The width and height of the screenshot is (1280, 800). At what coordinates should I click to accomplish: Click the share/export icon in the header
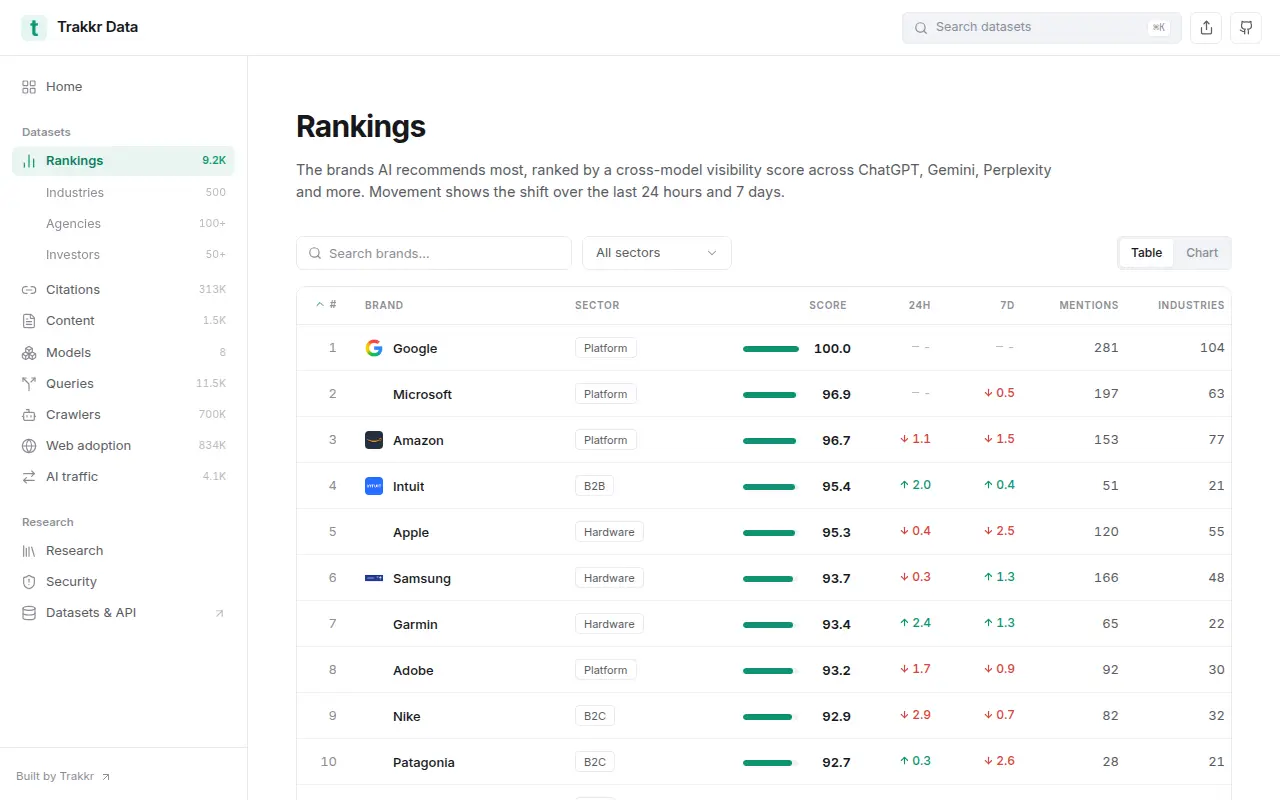point(1206,28)
